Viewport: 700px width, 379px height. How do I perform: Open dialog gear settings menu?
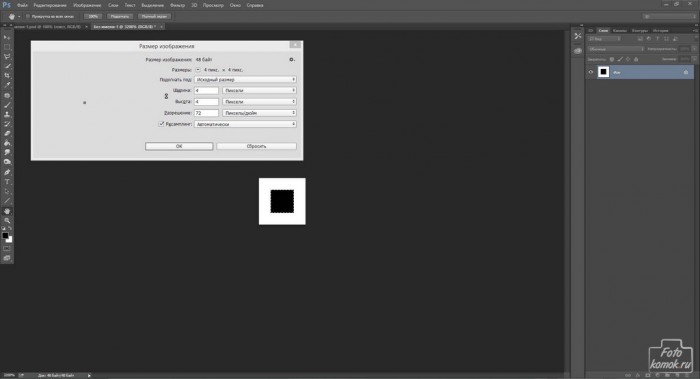click(292, 59)
